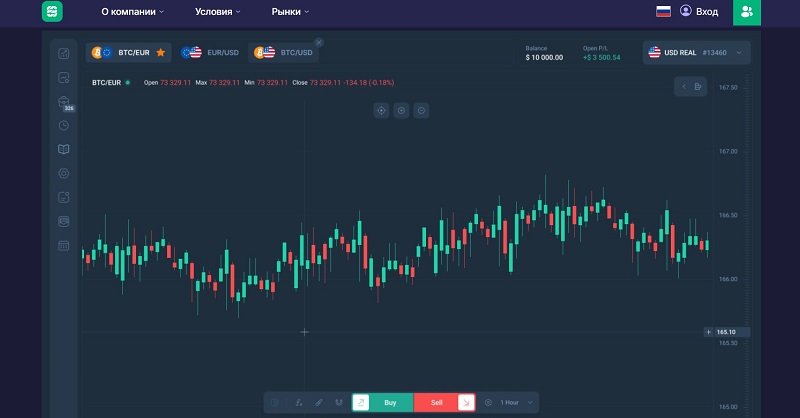The width and height of the screenshot is (800, 418).
Task: Toggle the favorite star on BTC/EUR
Action: tap(160, 52)
